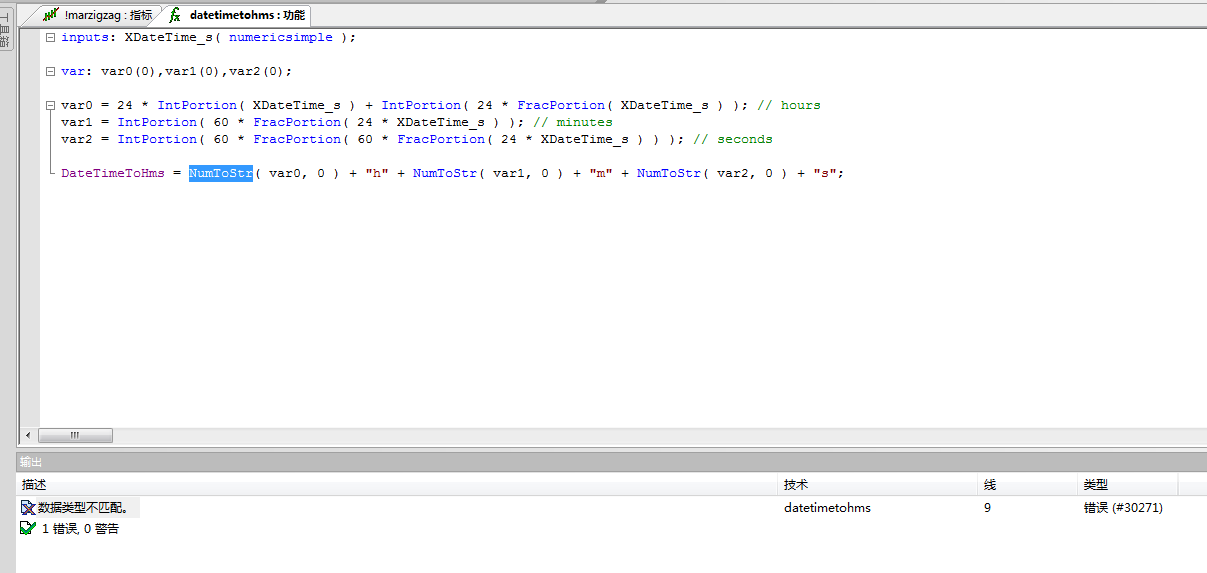The width and height of the screenshot is (1207, 573).
Task: Click the DateTimeToHms identifier in code
Action: tap(113, 173)
